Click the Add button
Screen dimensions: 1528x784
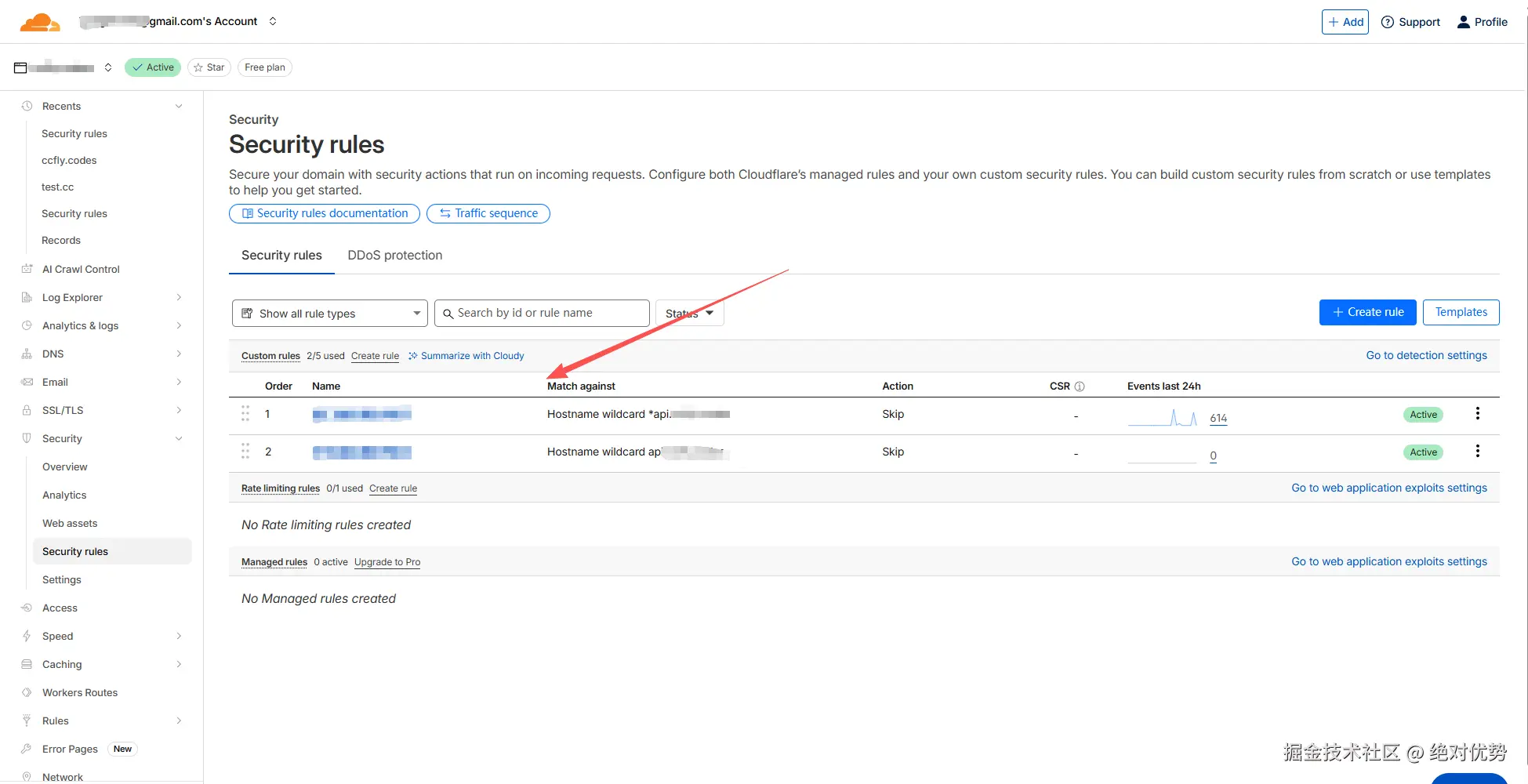click(1345, 22)
